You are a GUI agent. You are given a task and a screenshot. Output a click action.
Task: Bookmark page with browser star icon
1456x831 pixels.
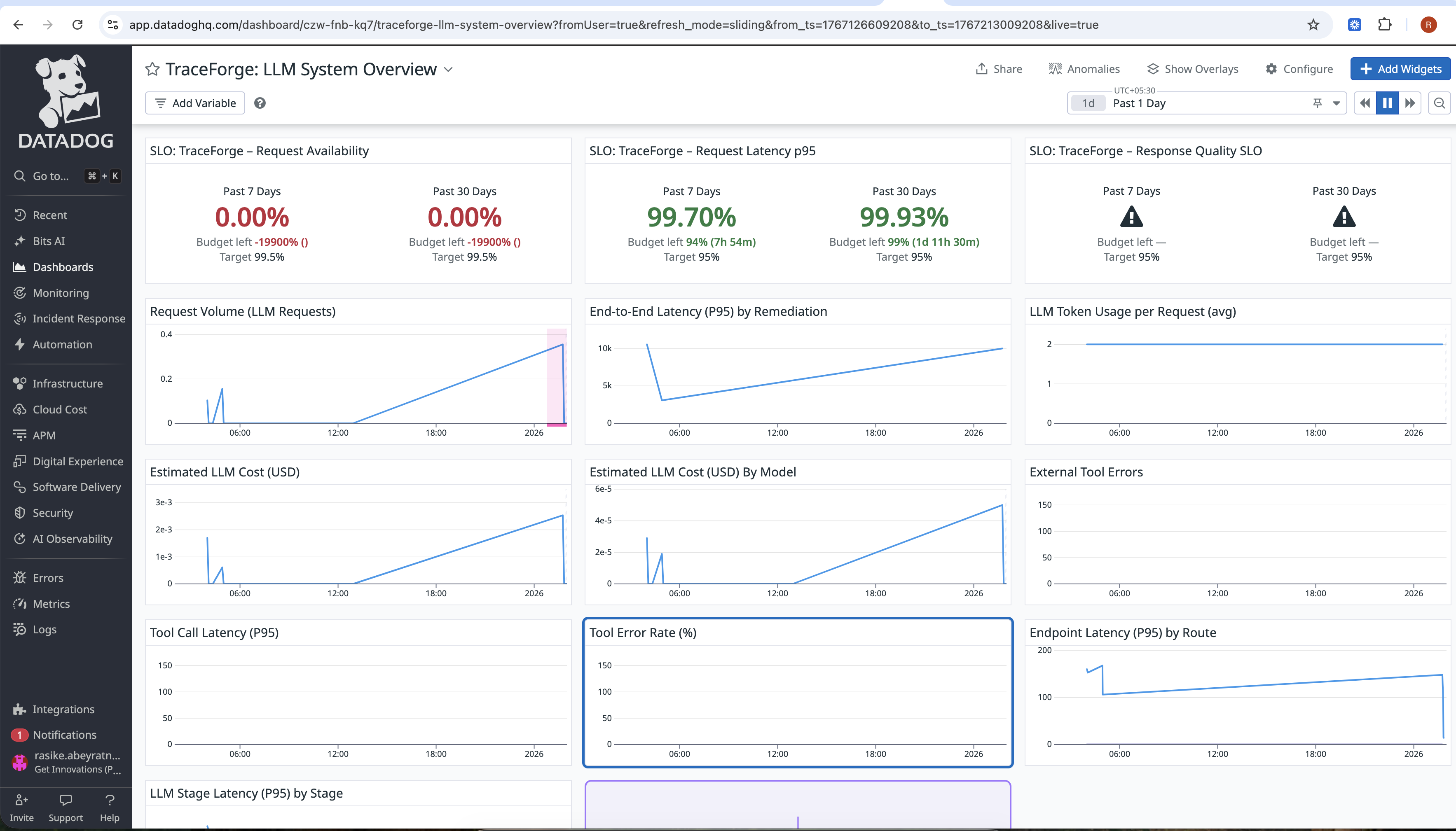click(1313, 25)
